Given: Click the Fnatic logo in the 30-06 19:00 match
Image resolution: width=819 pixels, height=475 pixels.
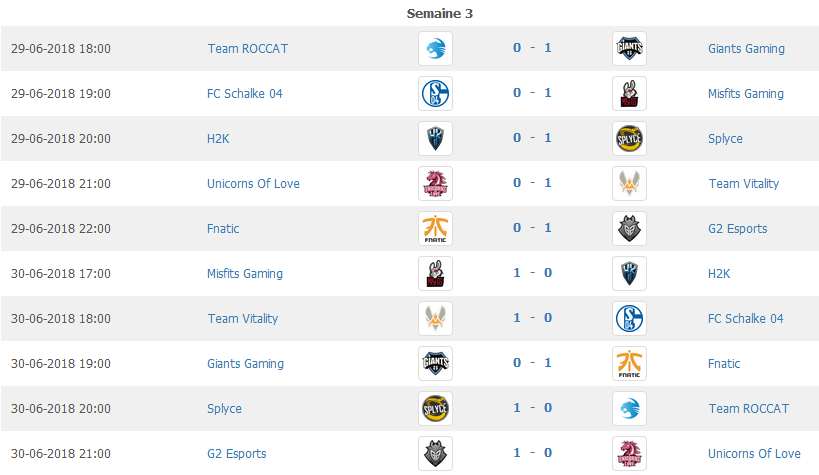Looking at the screenshot, I should [x=629, y=363].
